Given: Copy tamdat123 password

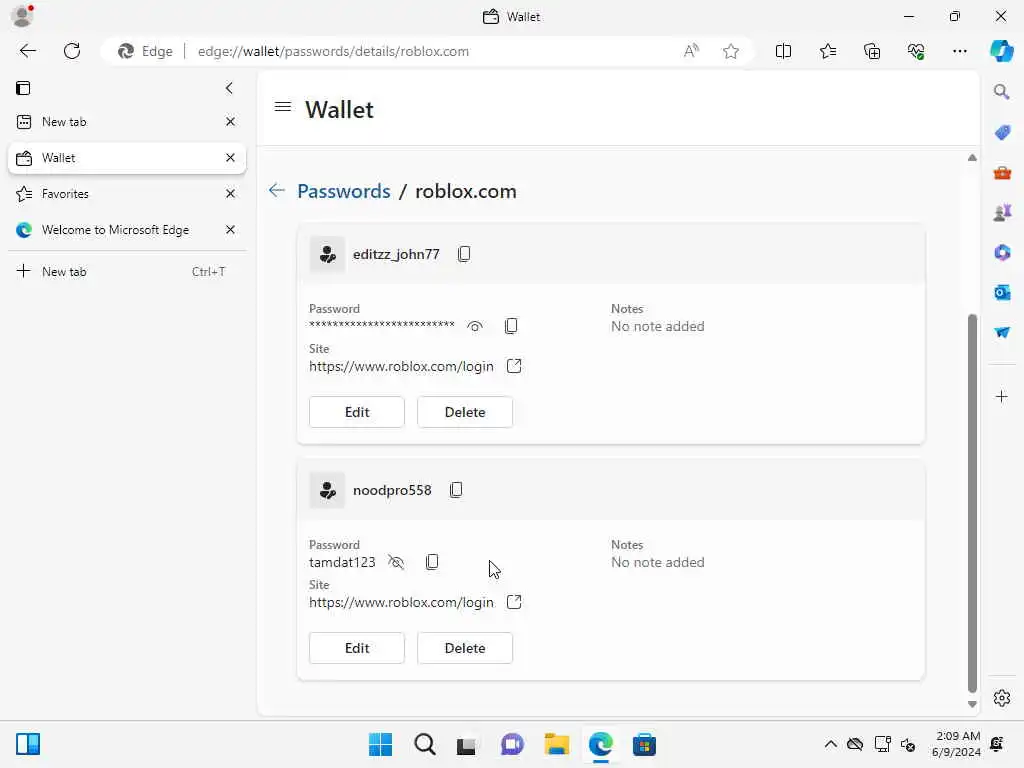Looking at the screenshot, I should (x=432, y=562).
